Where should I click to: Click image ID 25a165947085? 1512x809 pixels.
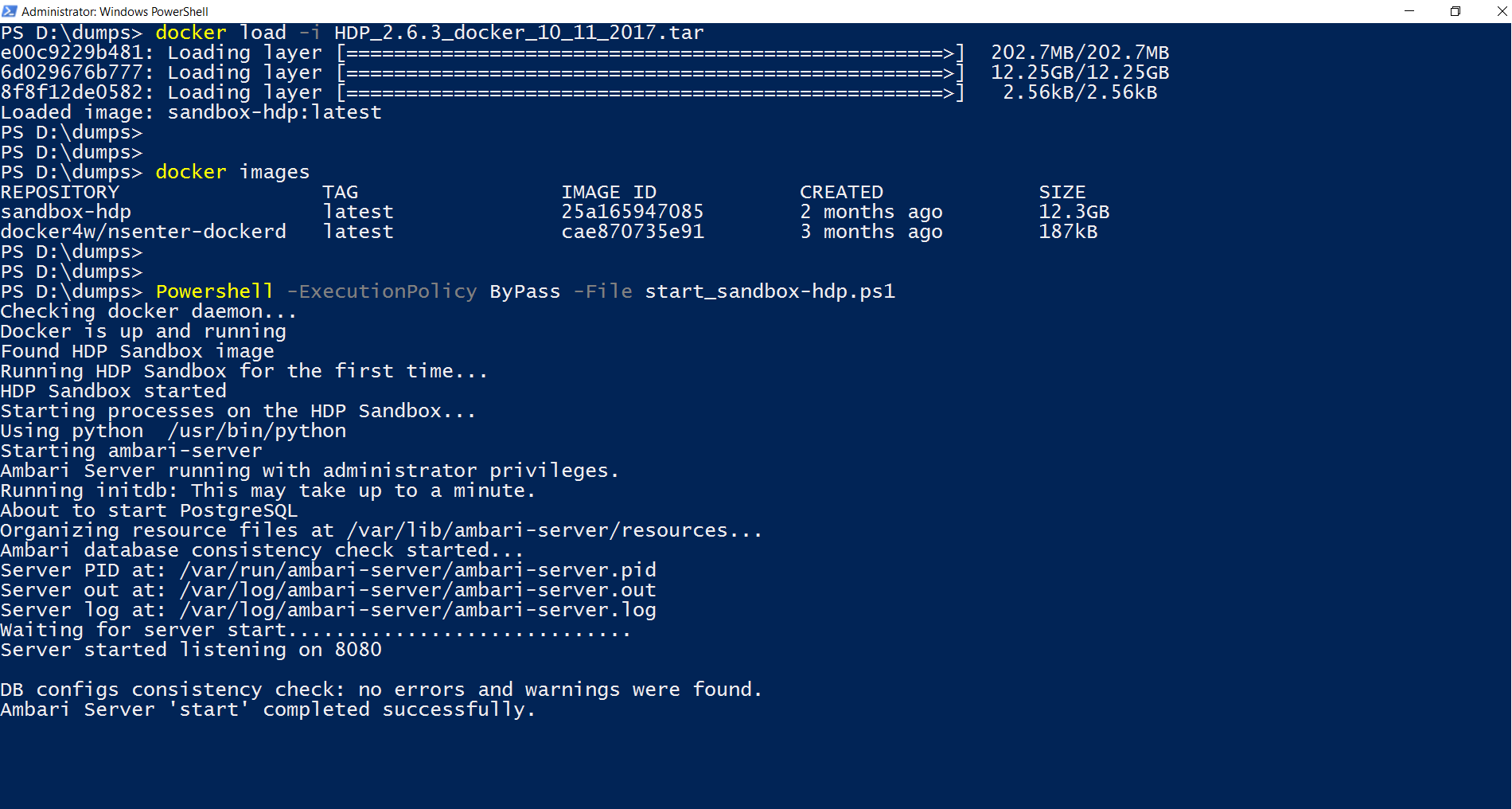click(633, 212)
